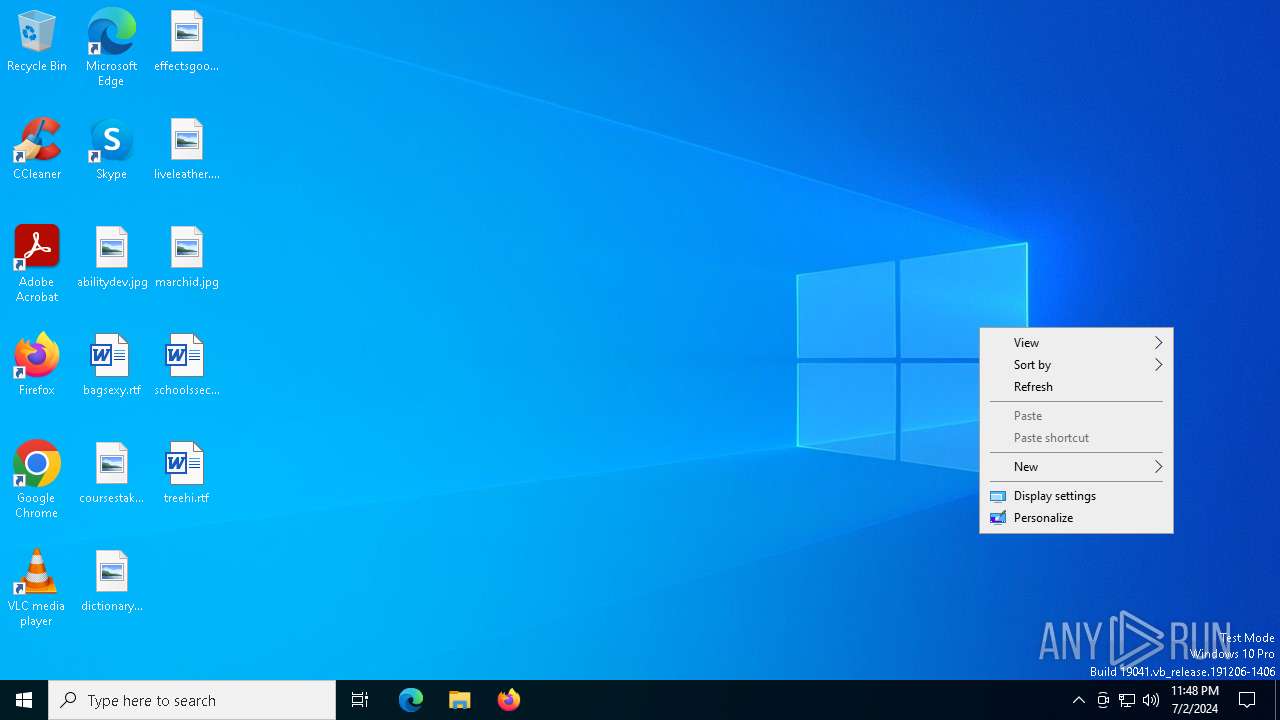1280x720 pixels.
Task: Select the bagsexy.rtf document
Action: pos(111,366)
